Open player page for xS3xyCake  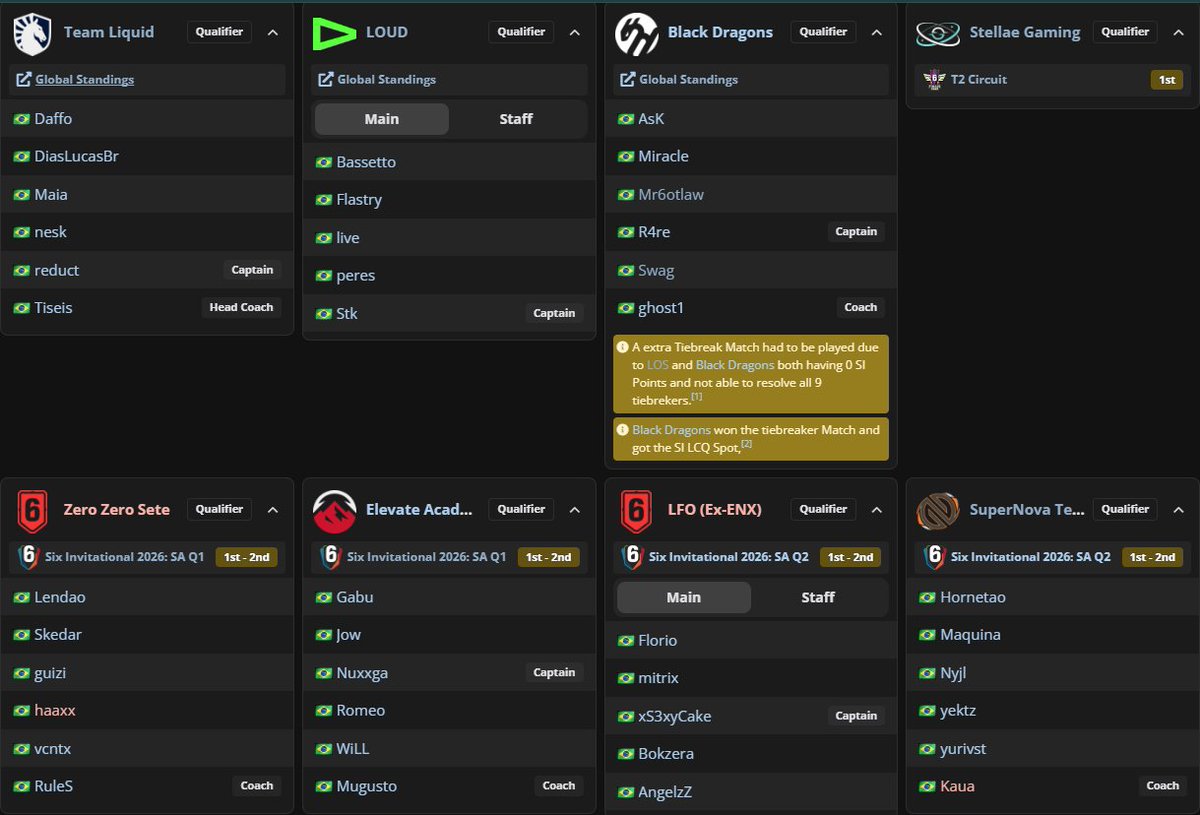675,716
